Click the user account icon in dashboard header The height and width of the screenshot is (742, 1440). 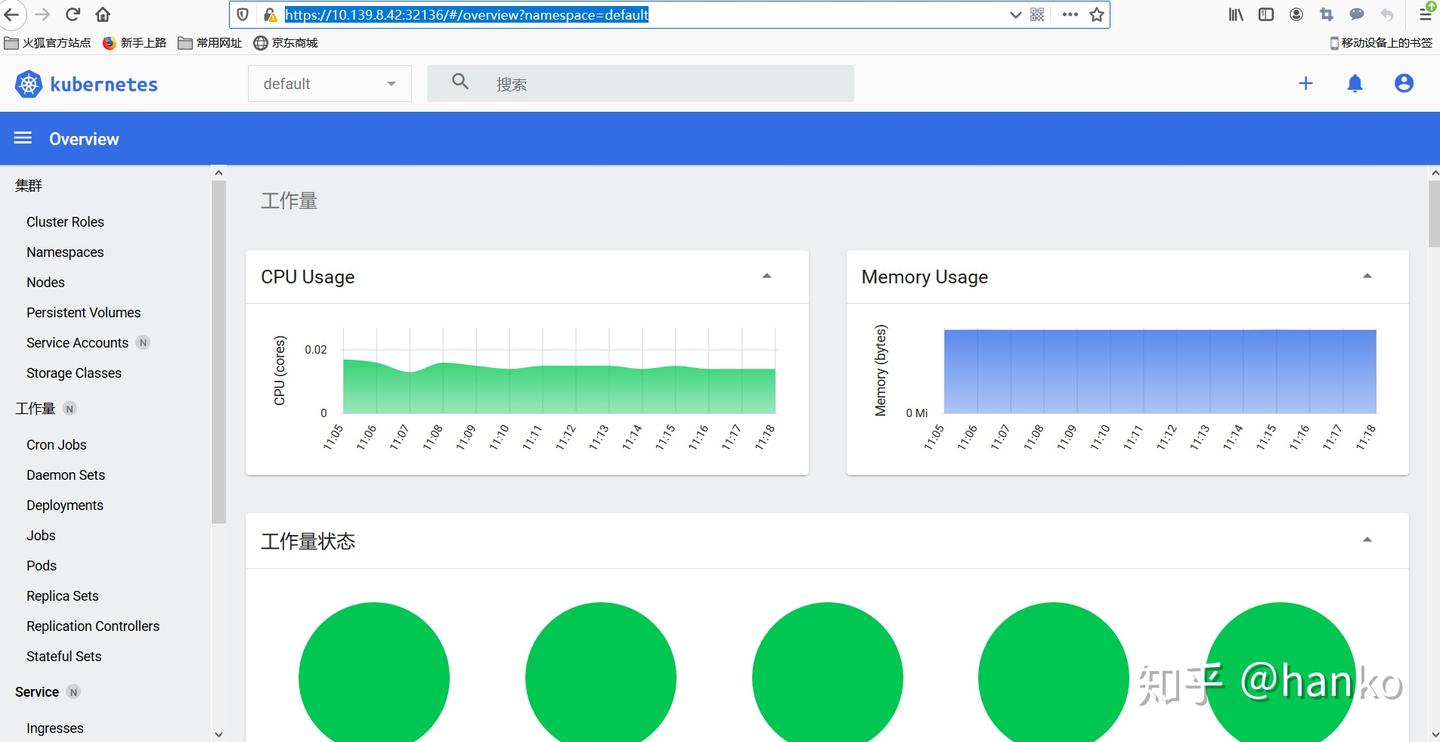[1403, 84]
